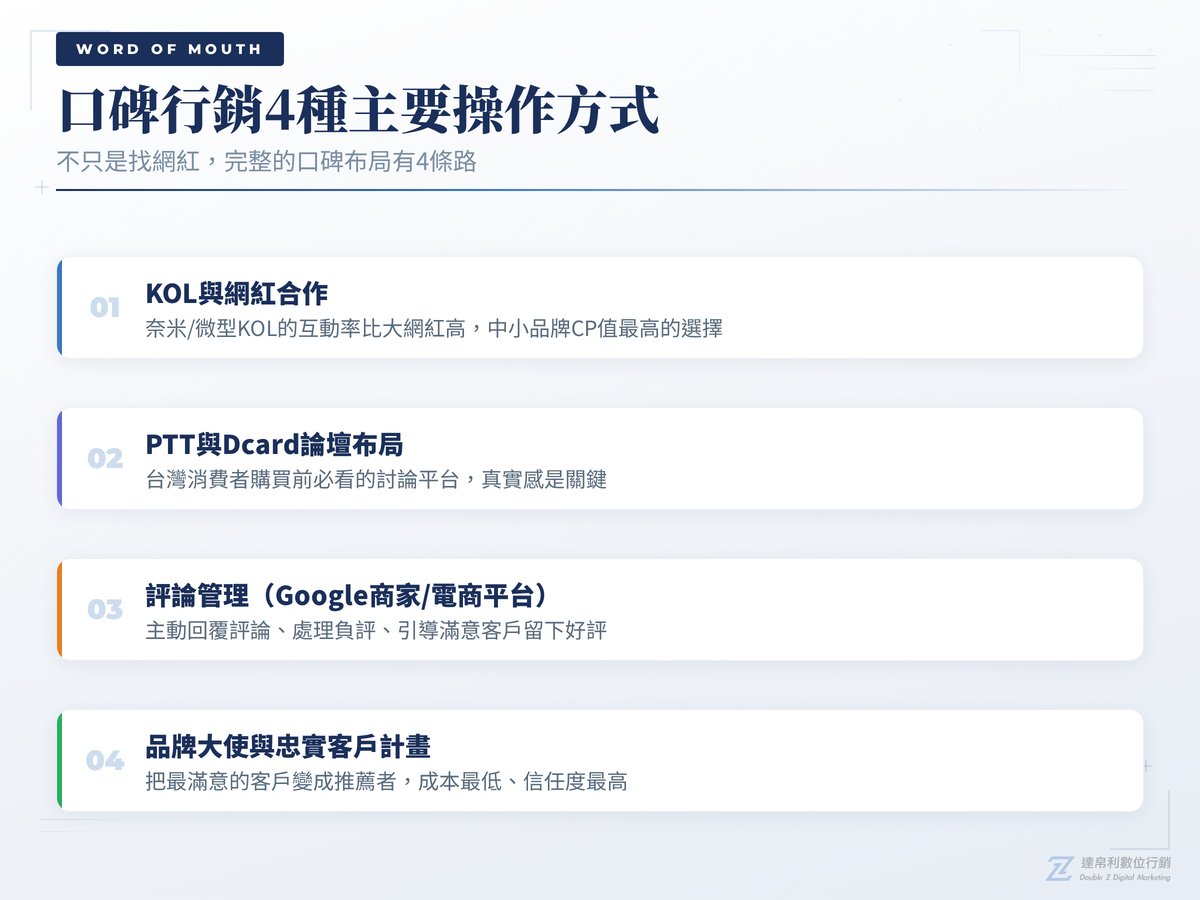Screen dimensions: 1200x900
Task: Click the green accent bar on card 04
Action: [62, 762]
